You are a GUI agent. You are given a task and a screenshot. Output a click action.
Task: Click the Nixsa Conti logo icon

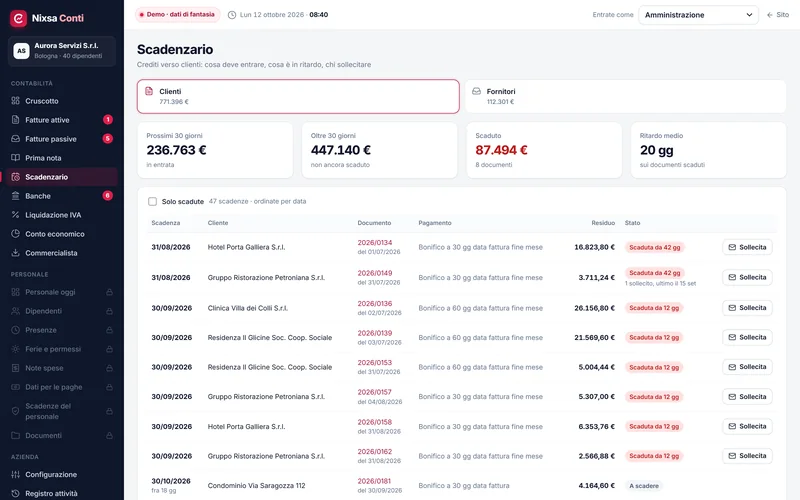tap(18, 18)
